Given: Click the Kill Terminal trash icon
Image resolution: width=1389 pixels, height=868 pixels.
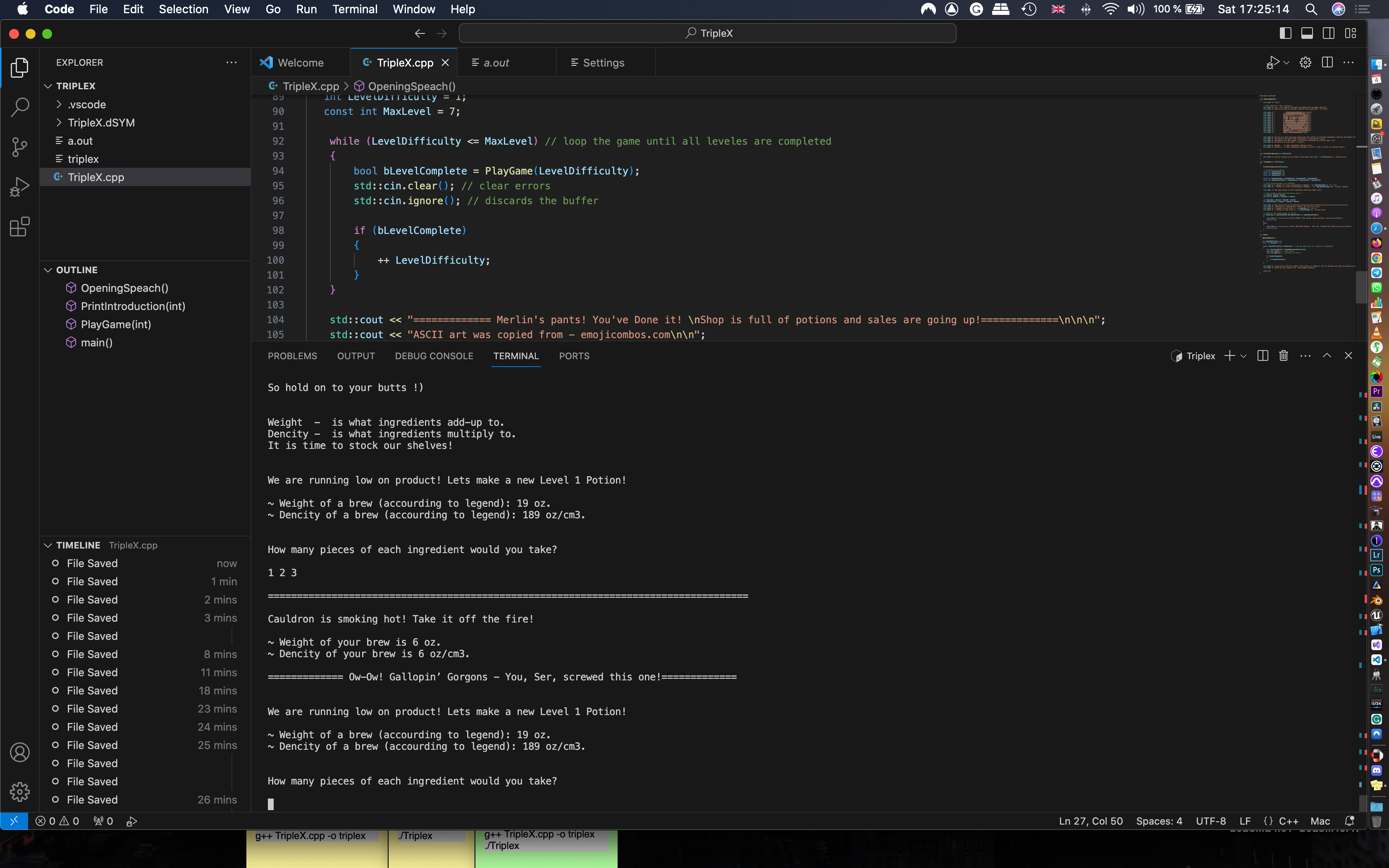Looking at the screenshot, I should click(1284, 356).
